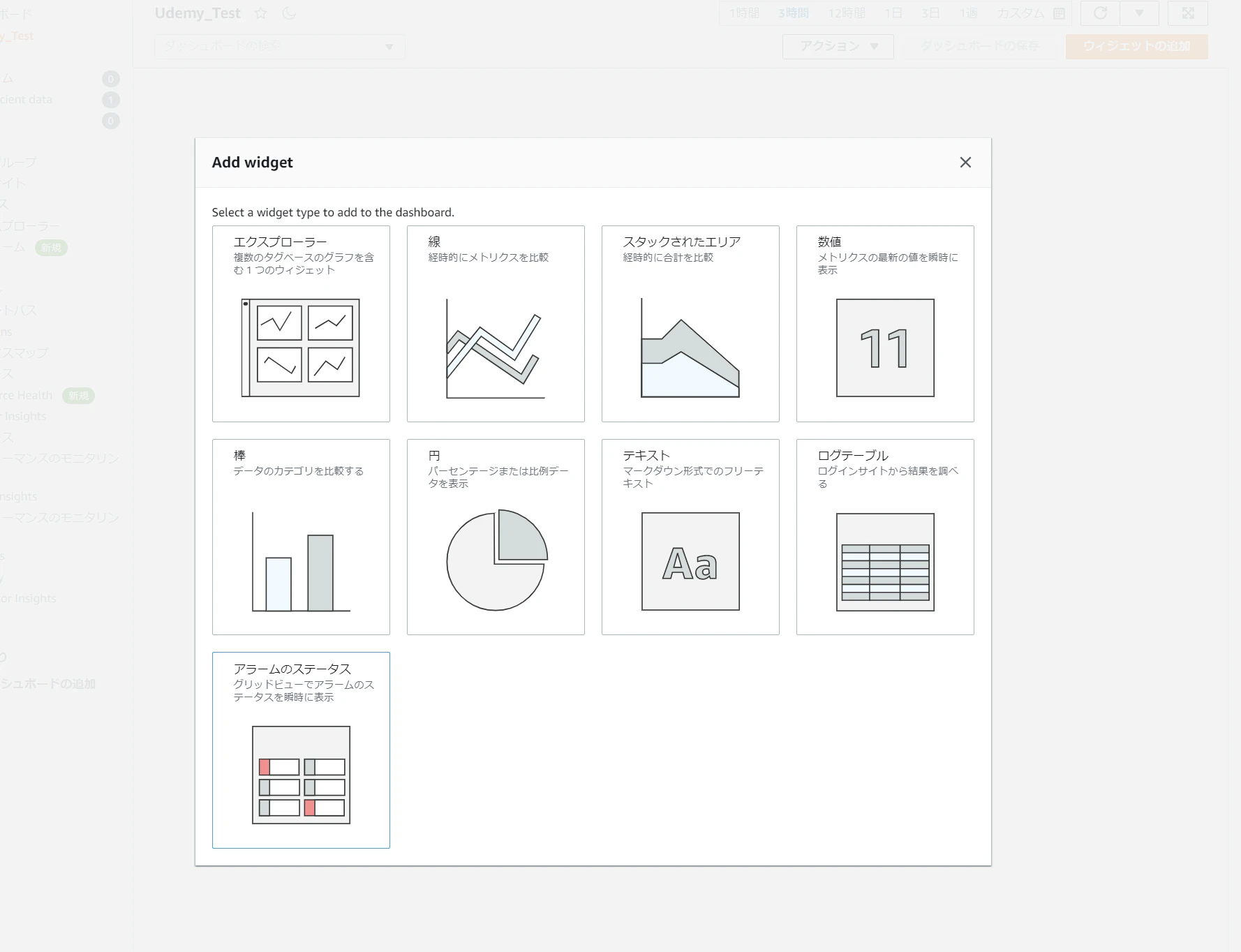Click the ウィジェットの追加 button
Viewport: 1241px width, 952px height.
point(1136,46)
